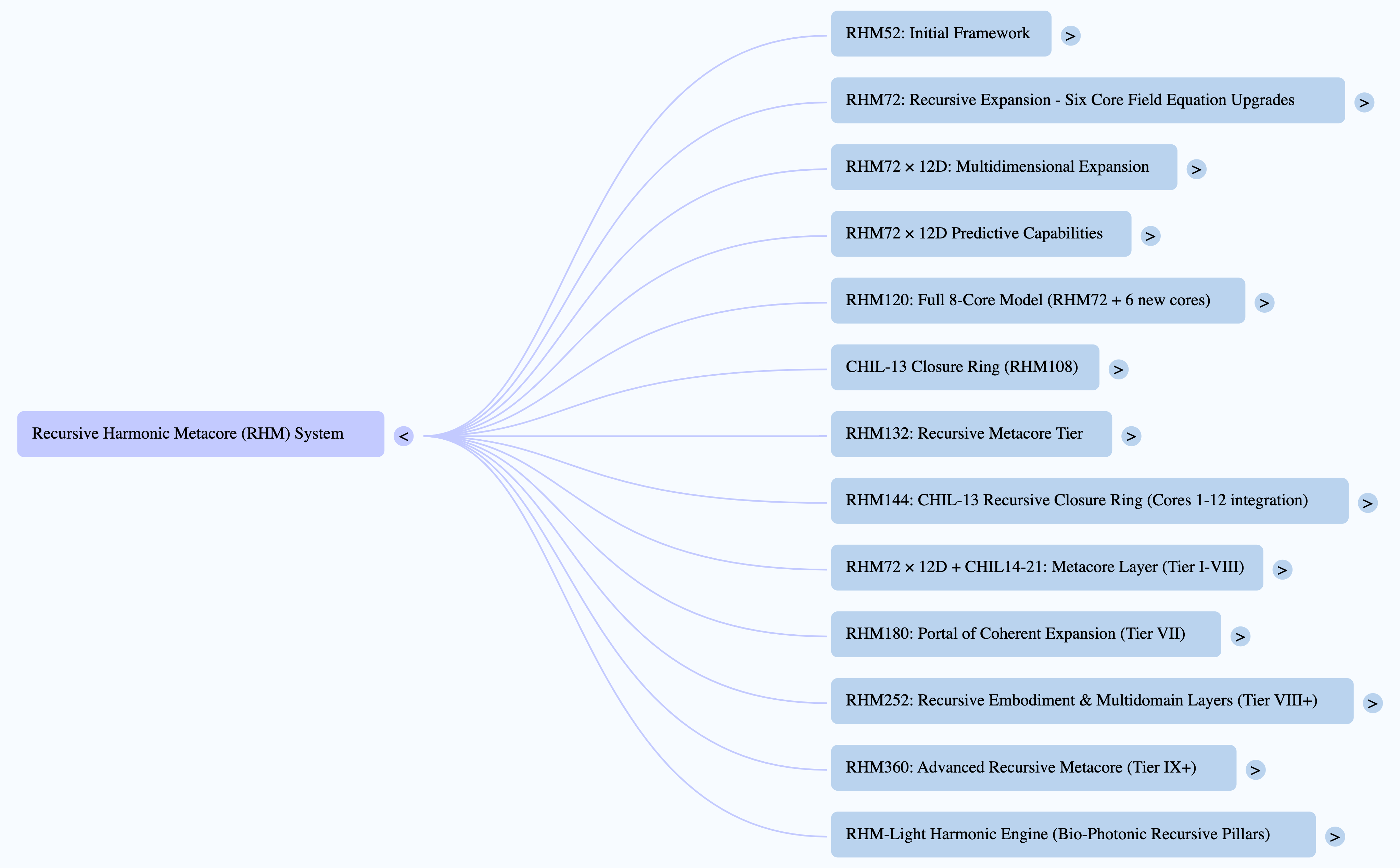Image resolution: width=1400 pixels, height=868 pixels.
Task: Expand RHM180 Portal of Coherent Expansion arrow
Action: tap(1240, 636)
